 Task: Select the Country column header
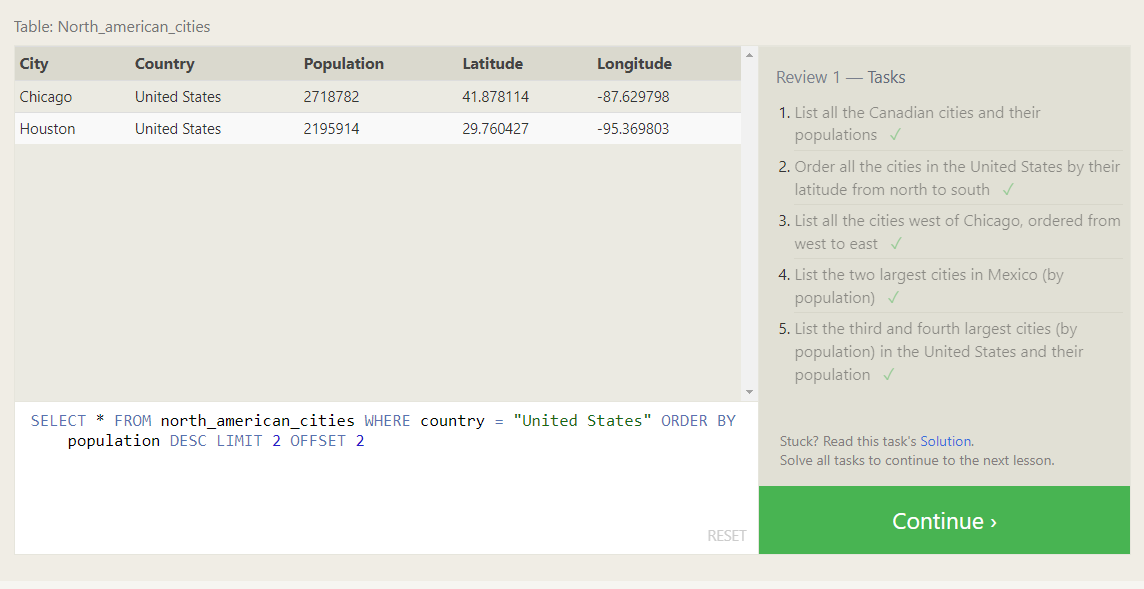(x=165, y=64)
